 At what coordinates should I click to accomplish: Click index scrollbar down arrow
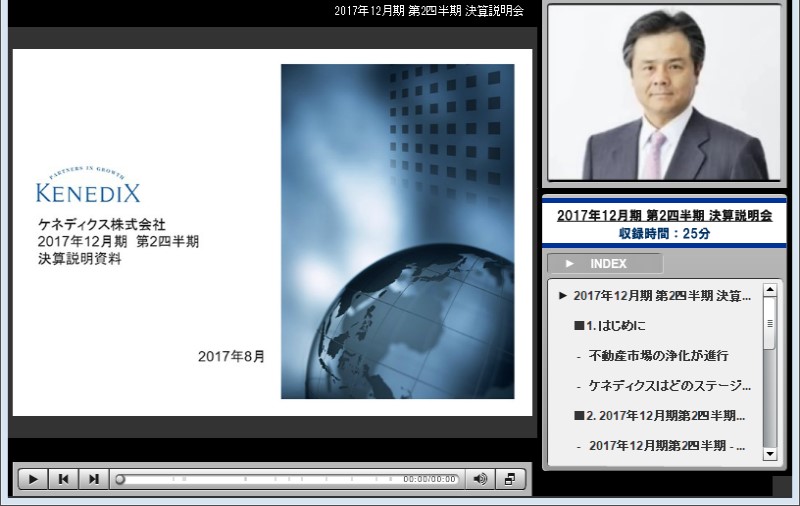(x=770, y=453)
